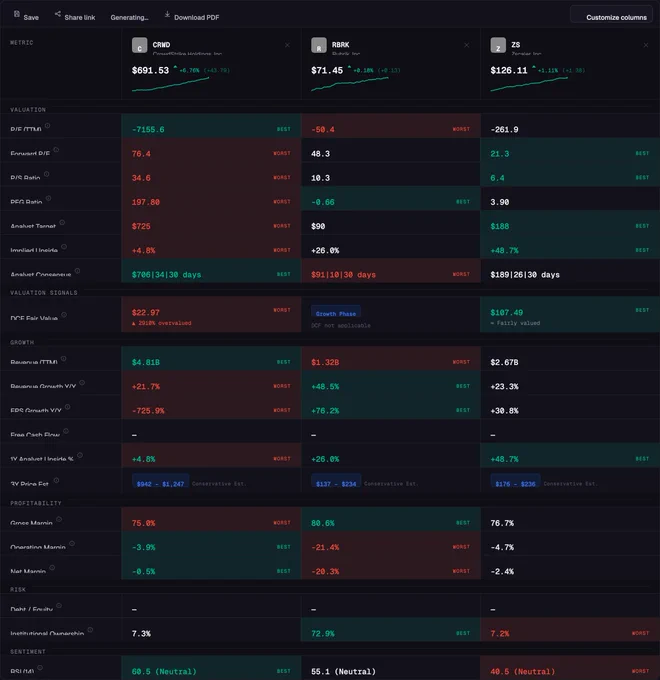
Task: Click the -725.9% EPS growth value
Action: pos(148,411)
